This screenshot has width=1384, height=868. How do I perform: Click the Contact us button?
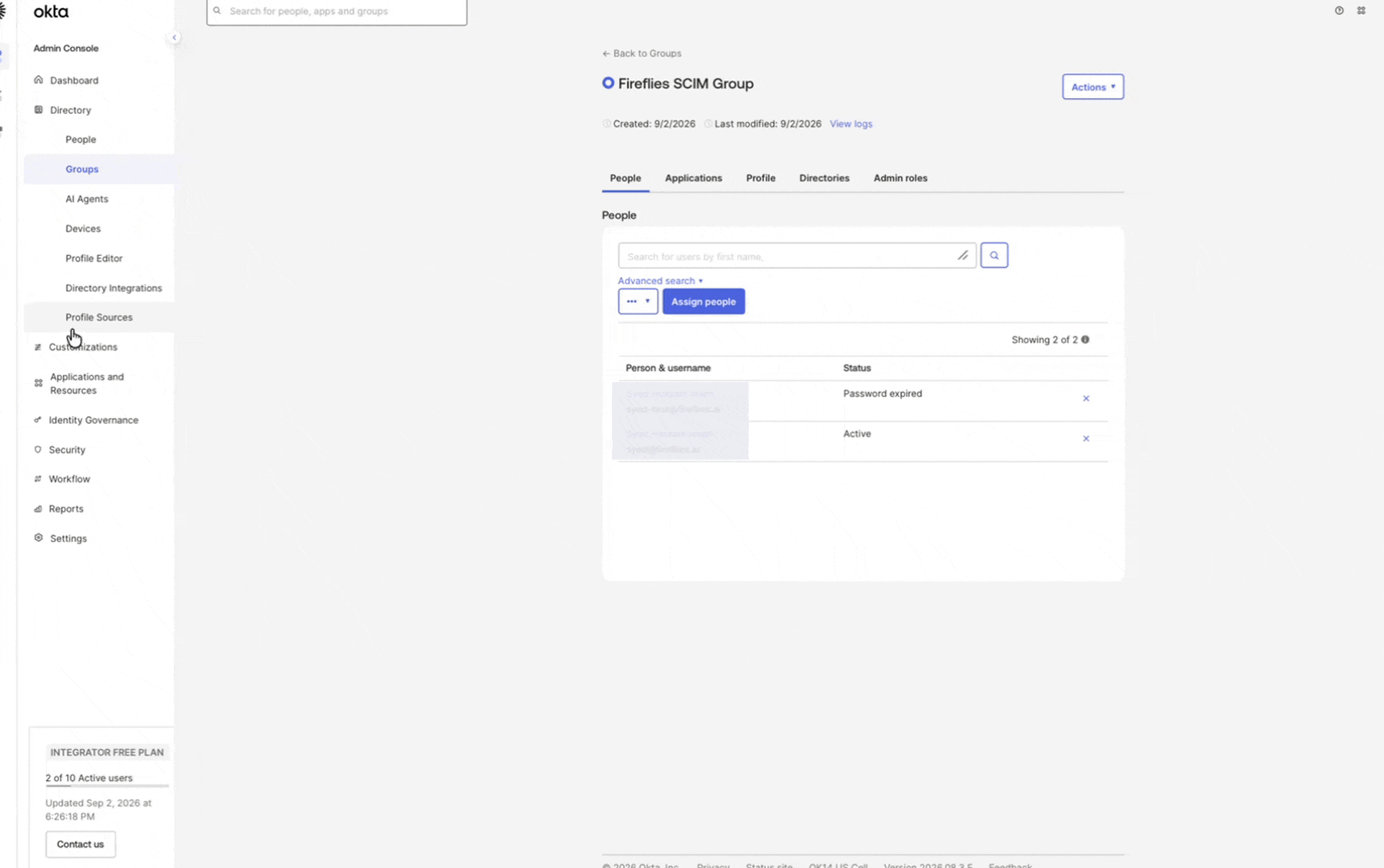(81, 843)
